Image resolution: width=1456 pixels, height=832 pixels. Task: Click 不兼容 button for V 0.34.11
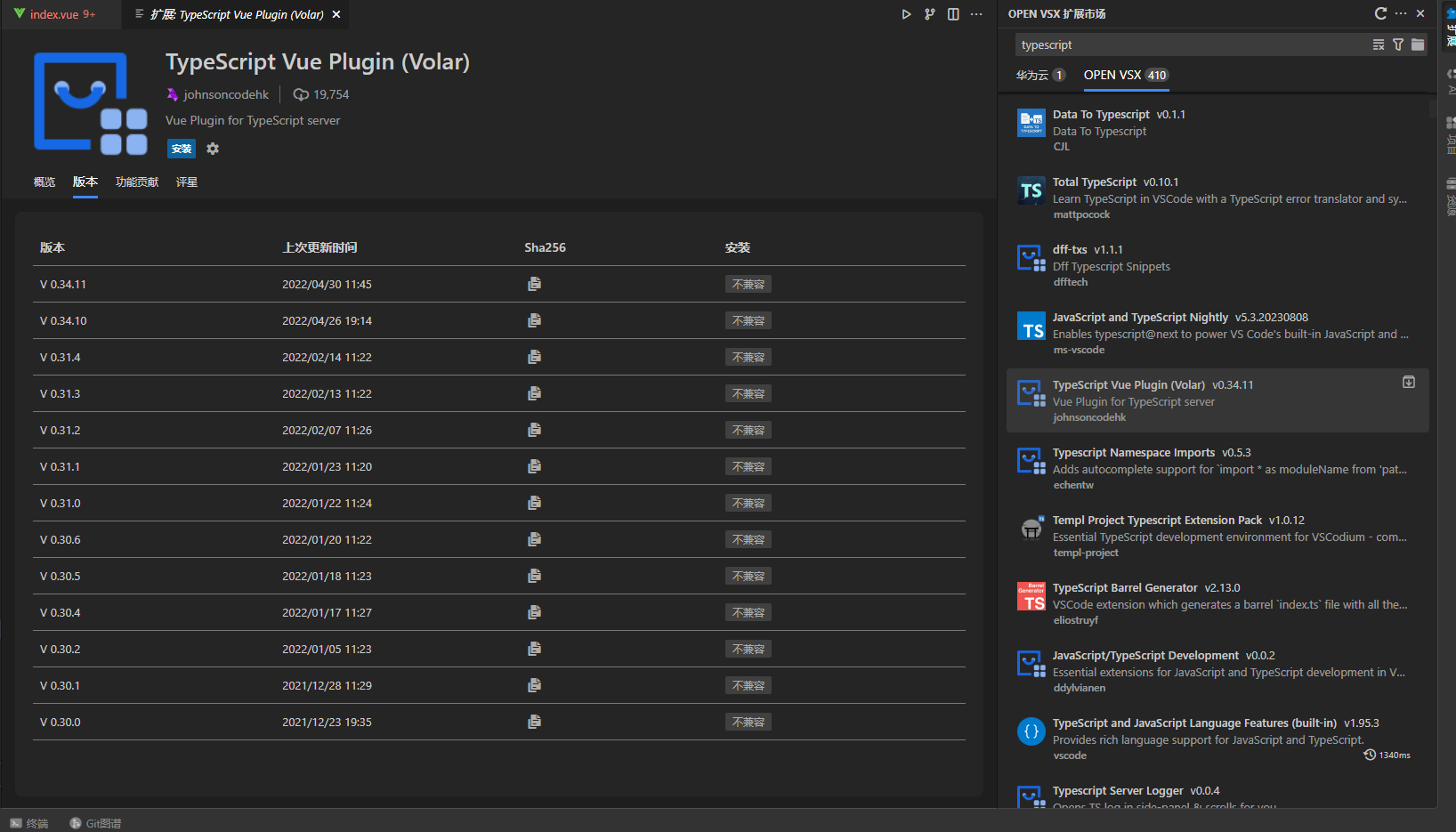point(748,284)
